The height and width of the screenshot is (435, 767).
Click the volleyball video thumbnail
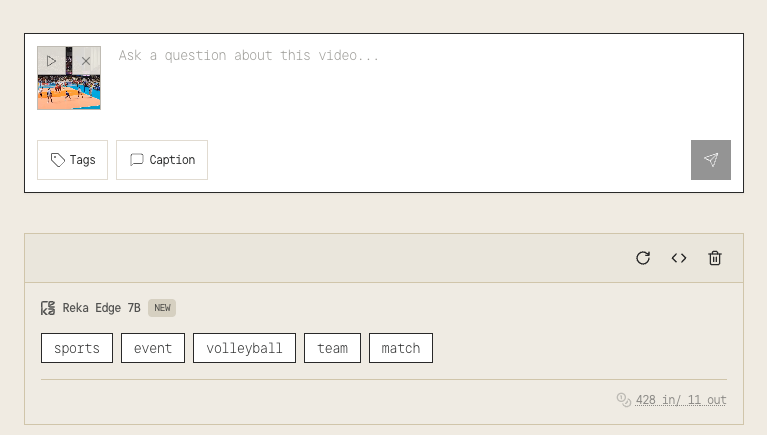69,92
